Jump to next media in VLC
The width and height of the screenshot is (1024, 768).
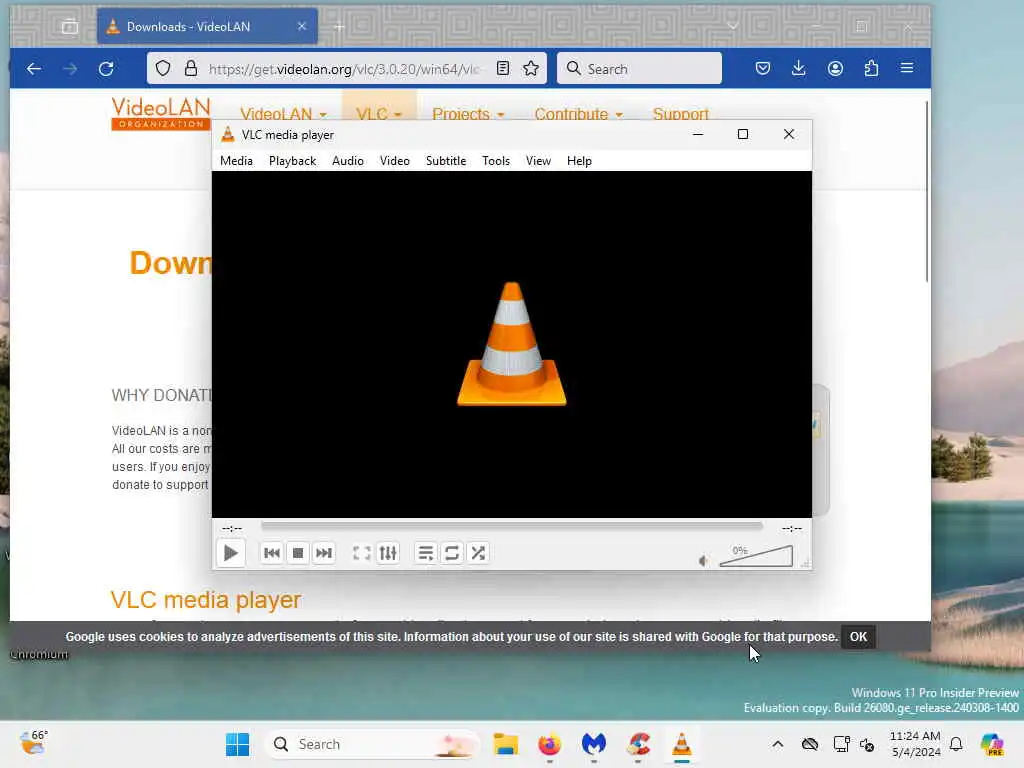[324, 553]
